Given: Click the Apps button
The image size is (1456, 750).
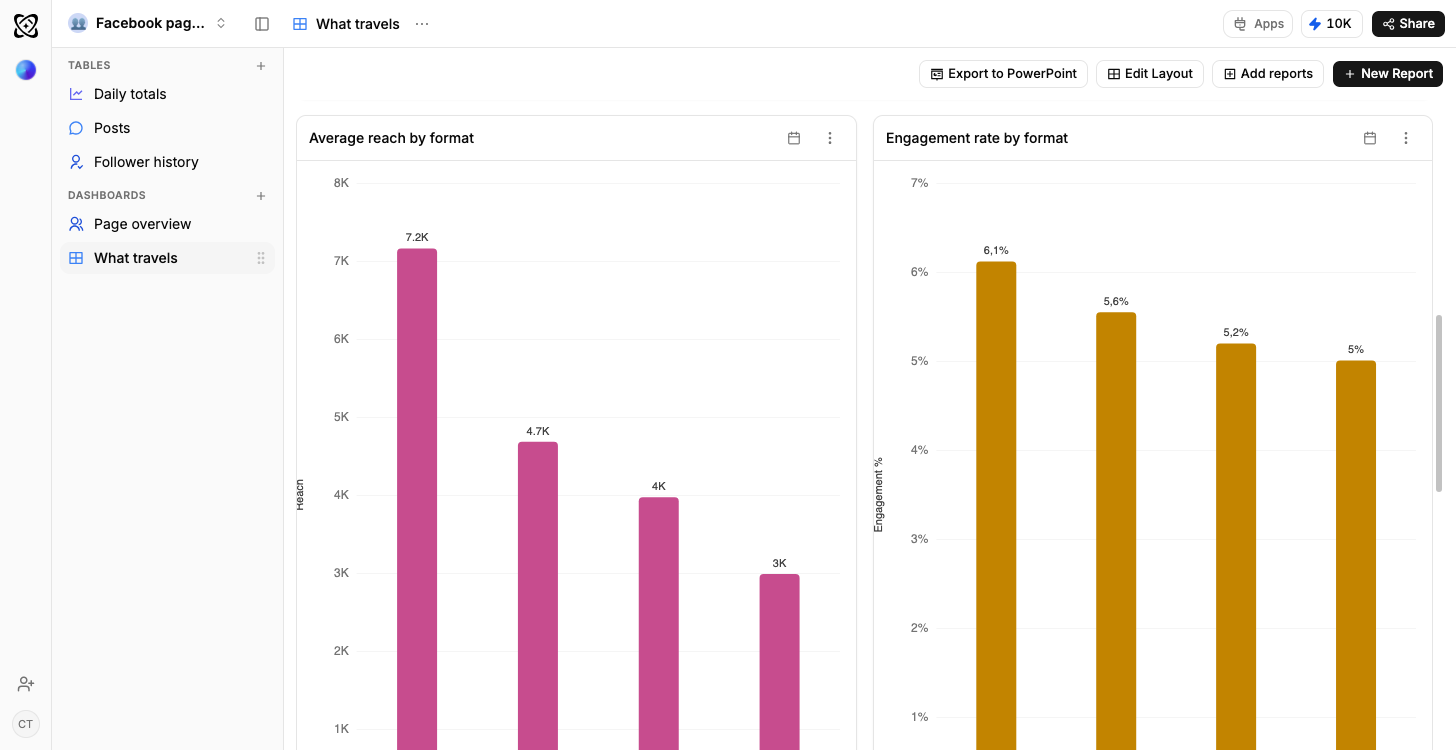Looking at the screenshot, I should [x=1258, y=24].
